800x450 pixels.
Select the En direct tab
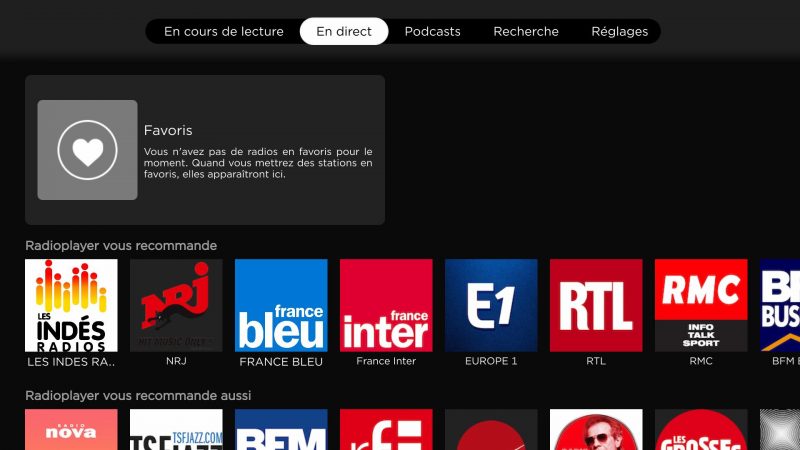click(x=344, y=32)
